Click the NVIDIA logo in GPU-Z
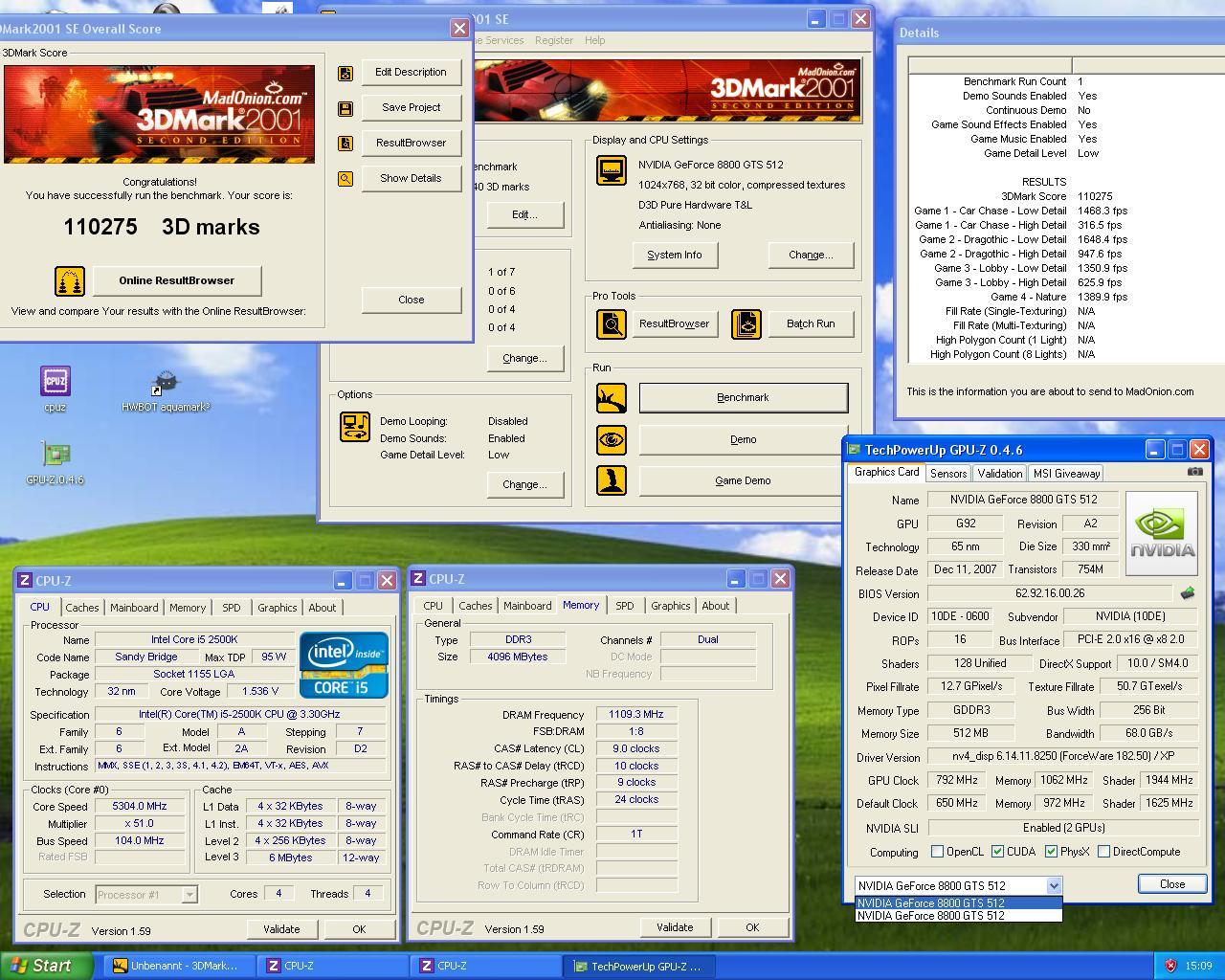1225x980 pixels. [1162, 533]
